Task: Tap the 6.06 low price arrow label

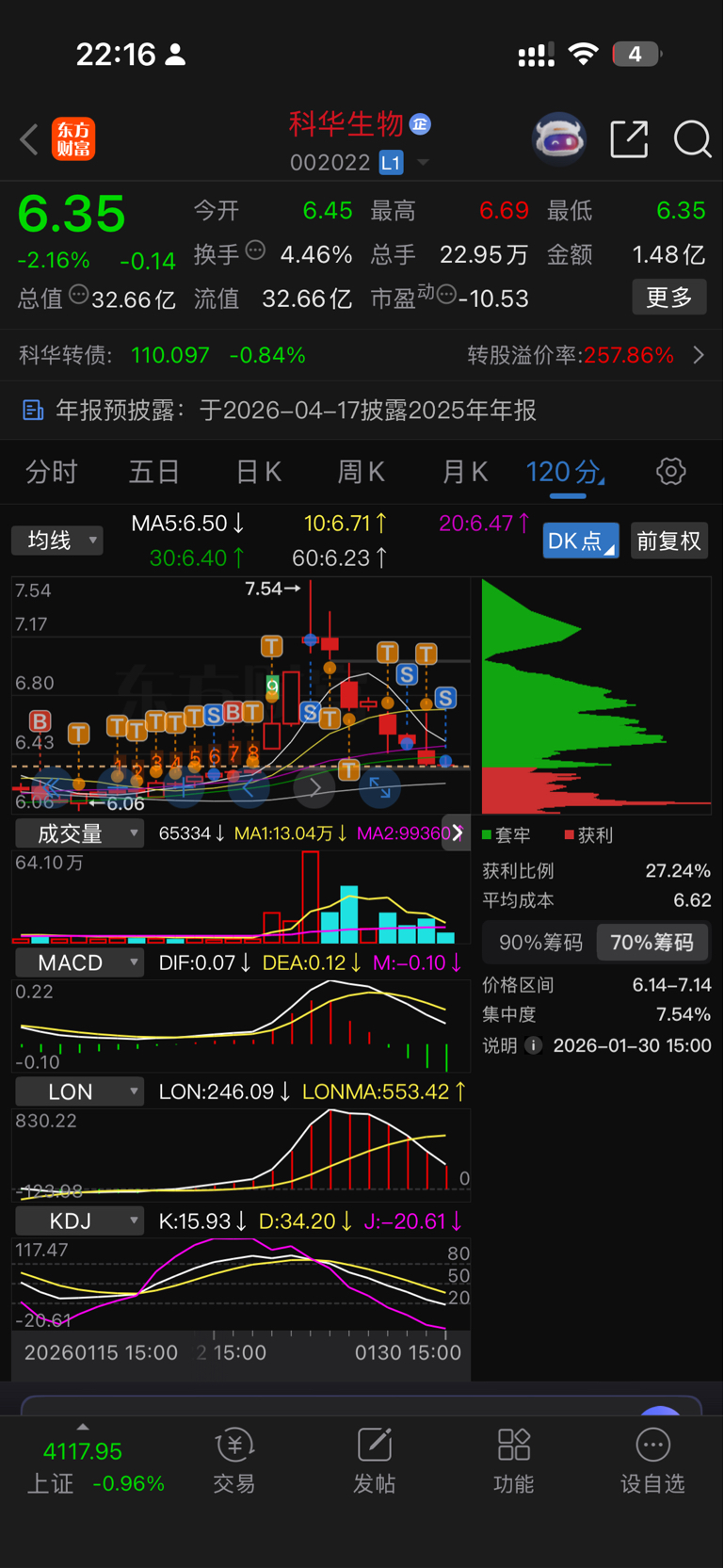Action: pos(117,804)
